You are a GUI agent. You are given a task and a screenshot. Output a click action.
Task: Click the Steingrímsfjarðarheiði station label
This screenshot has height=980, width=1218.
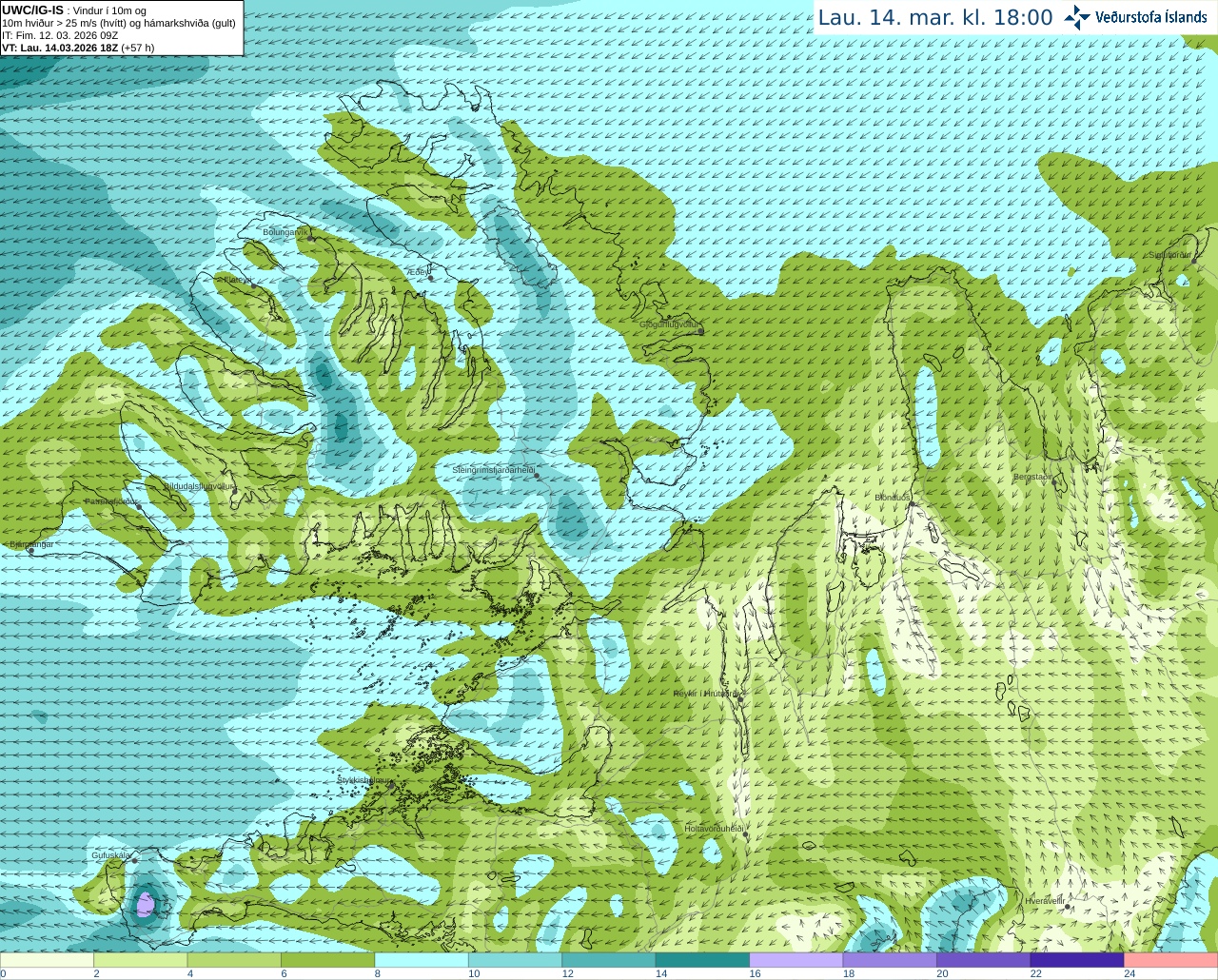pos(493,470)
